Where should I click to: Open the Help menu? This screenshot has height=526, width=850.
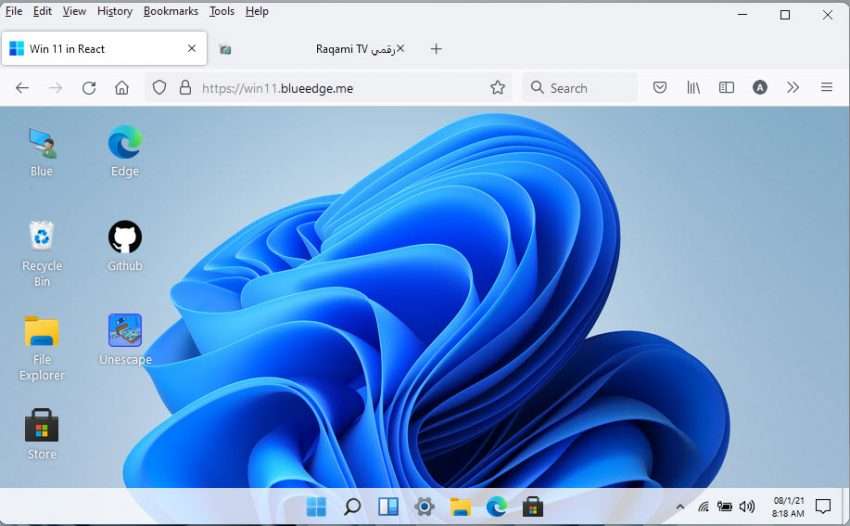(257, 11)
